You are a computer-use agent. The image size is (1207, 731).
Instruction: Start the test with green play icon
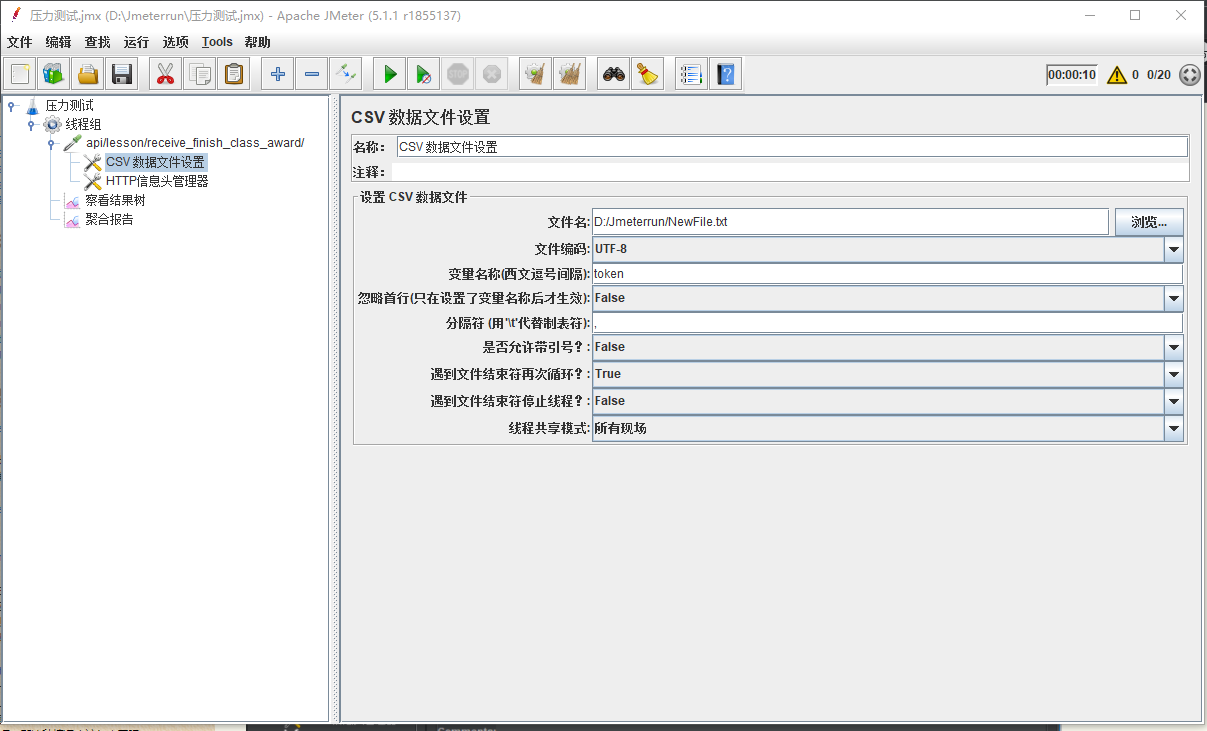(x=390, y=74)
